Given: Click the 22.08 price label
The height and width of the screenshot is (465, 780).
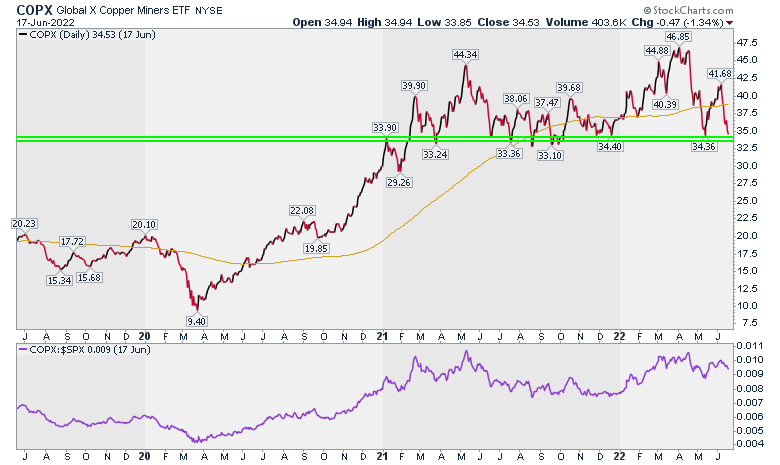Looking at the screenshot, I should tap(302, 211).
